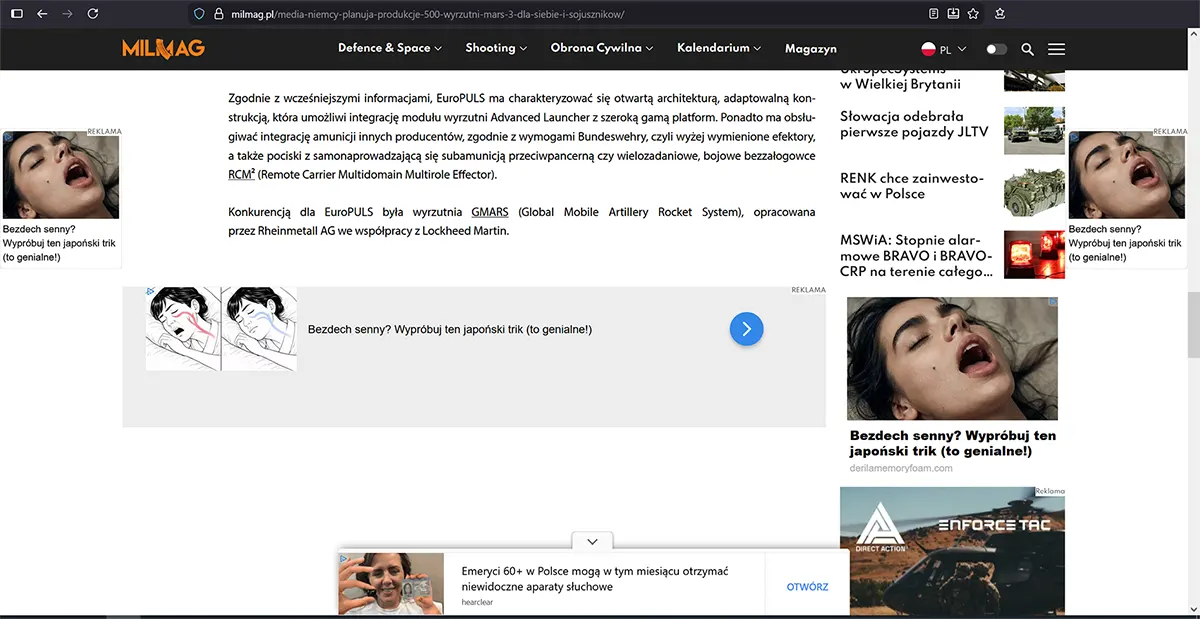
Task: Bookmark the page via the star icon
Action: click(x=972, y=14)
